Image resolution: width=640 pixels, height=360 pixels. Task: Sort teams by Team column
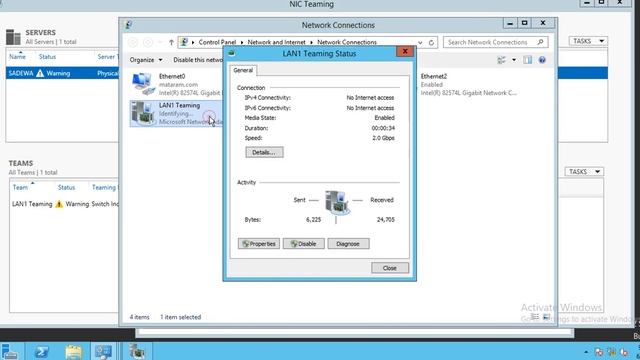20,187
